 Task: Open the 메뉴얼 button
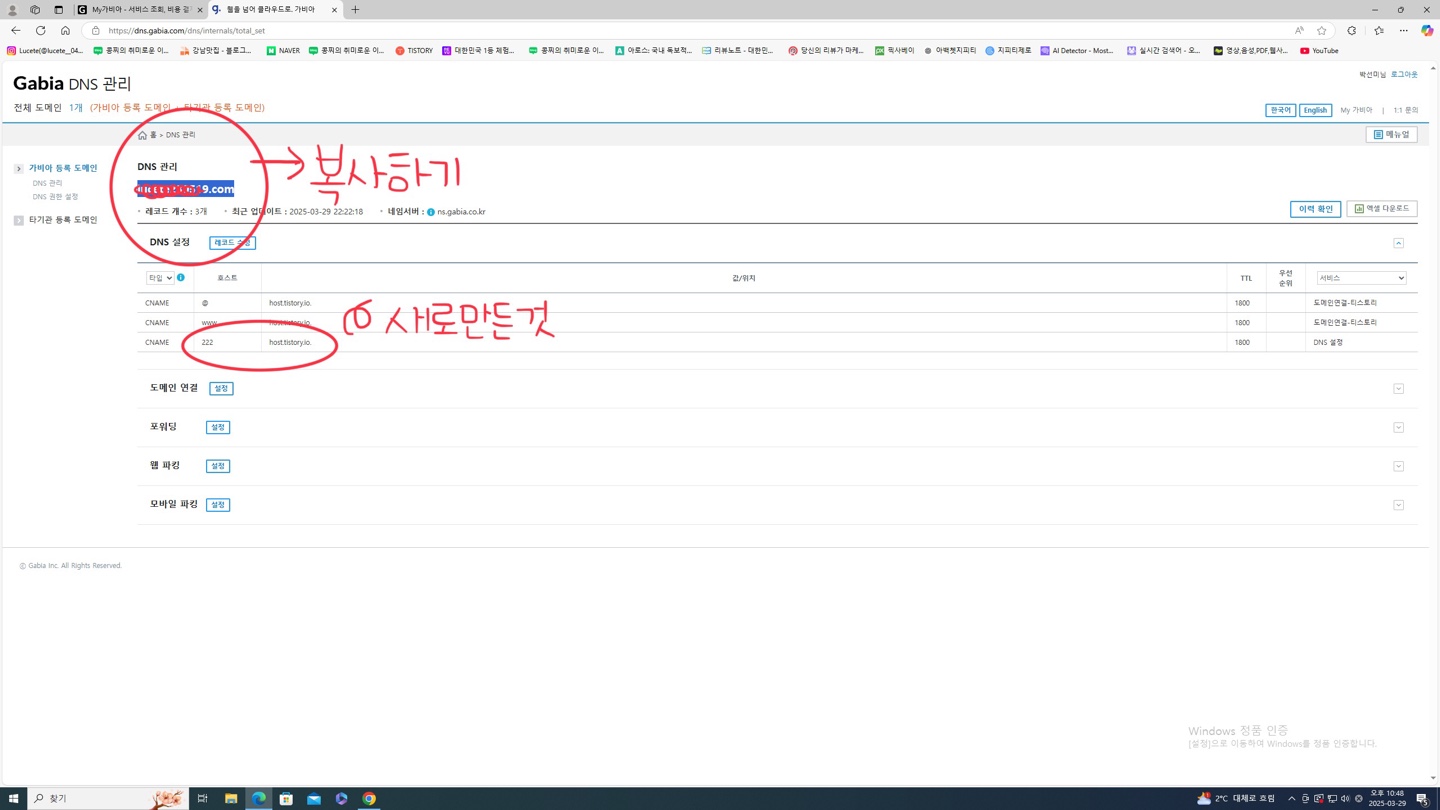pos(1391,134)
